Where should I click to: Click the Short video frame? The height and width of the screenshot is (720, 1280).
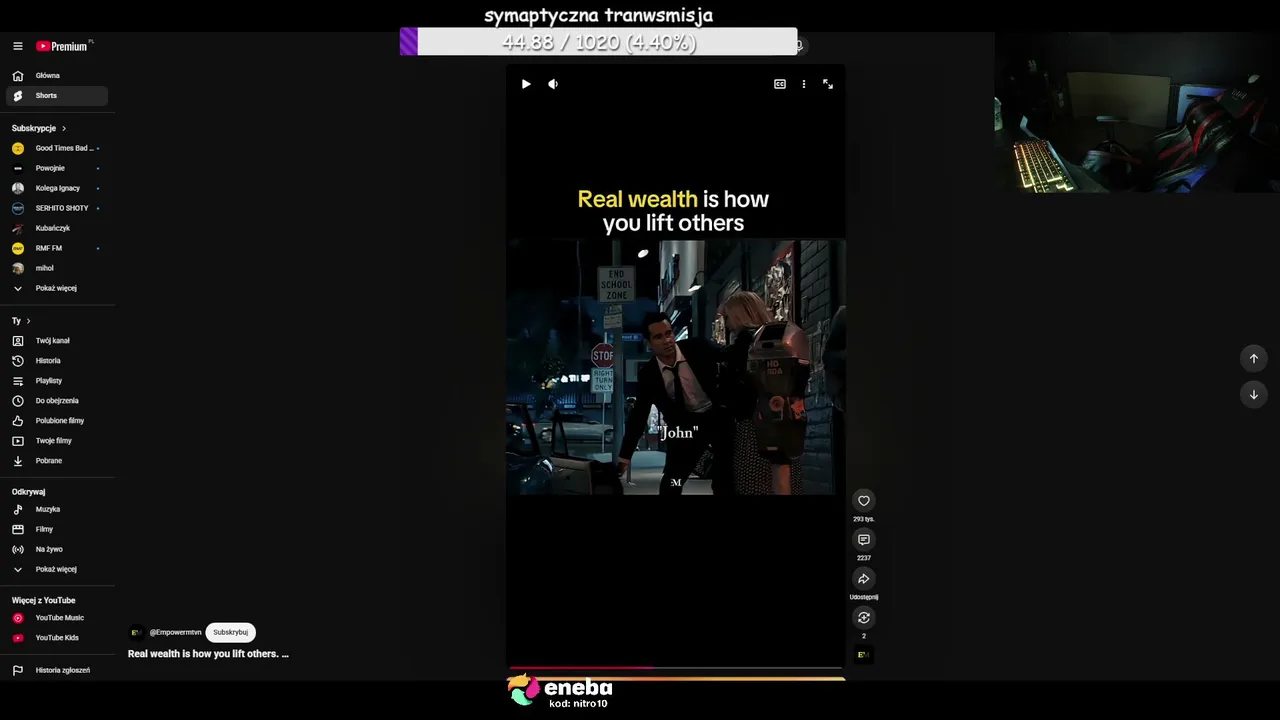pyautogui.click(x=675, y=367)
